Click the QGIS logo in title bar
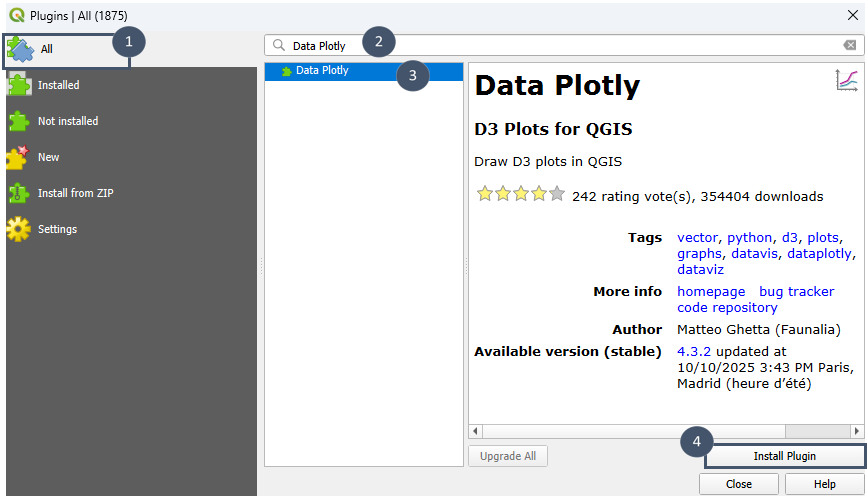 click(16, 15)
